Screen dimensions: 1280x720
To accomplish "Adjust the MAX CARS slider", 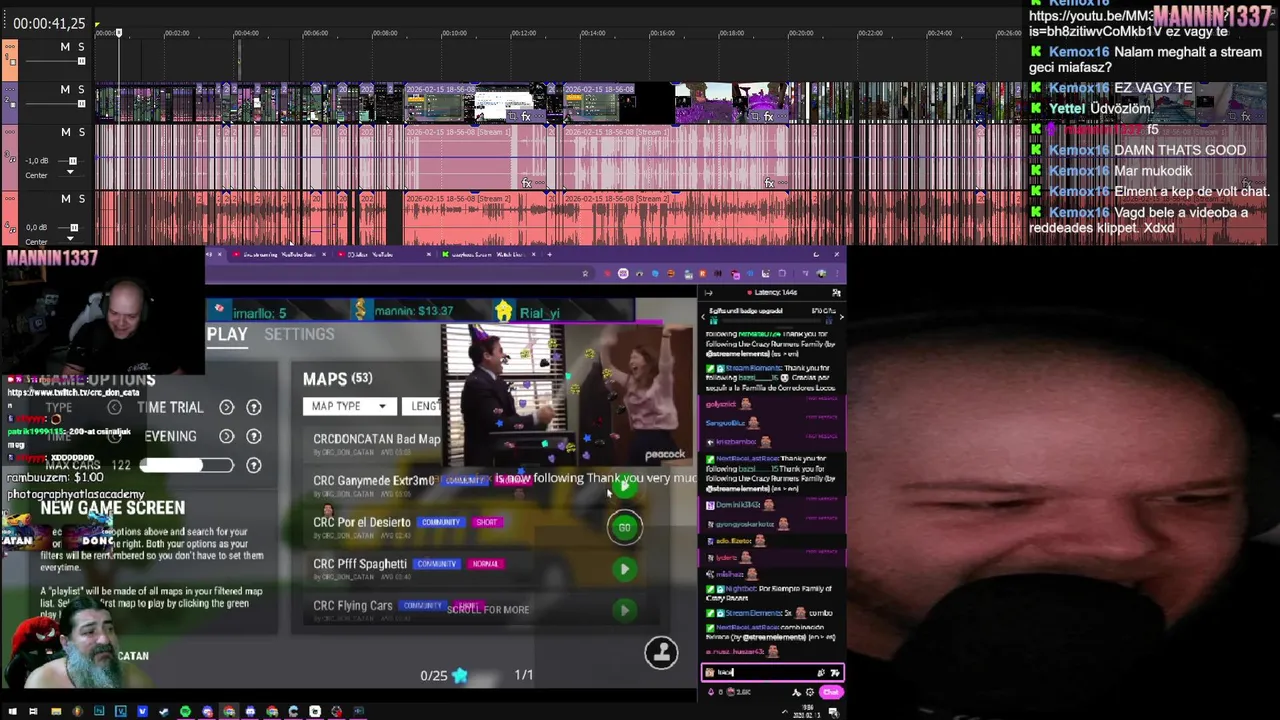I will click(186, 465).
